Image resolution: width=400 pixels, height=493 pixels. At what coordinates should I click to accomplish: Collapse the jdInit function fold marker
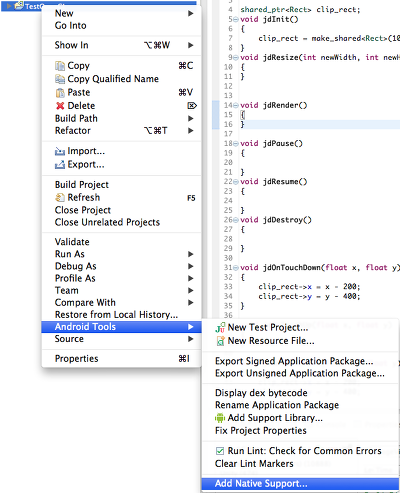[236, 19]
